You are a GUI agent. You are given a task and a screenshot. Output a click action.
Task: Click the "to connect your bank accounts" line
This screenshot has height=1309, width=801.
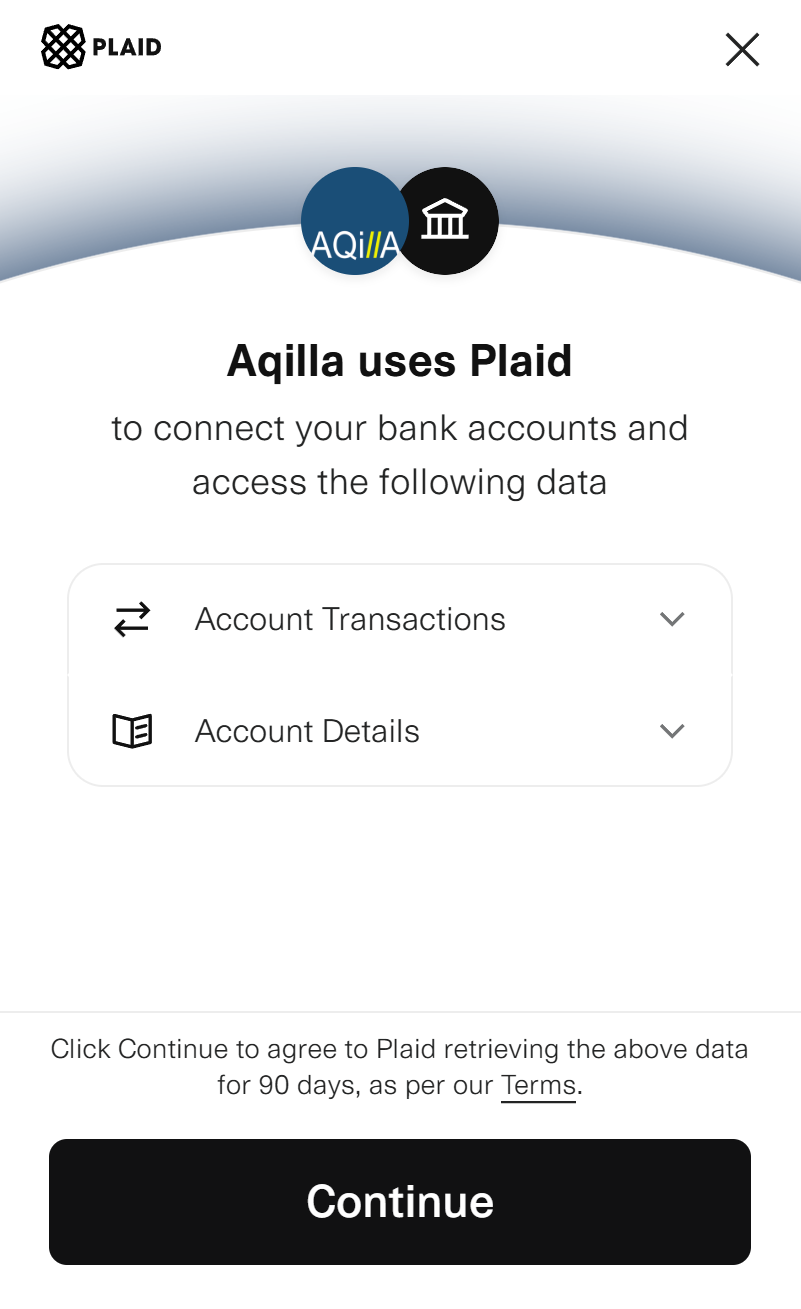[x=400, y=428]
